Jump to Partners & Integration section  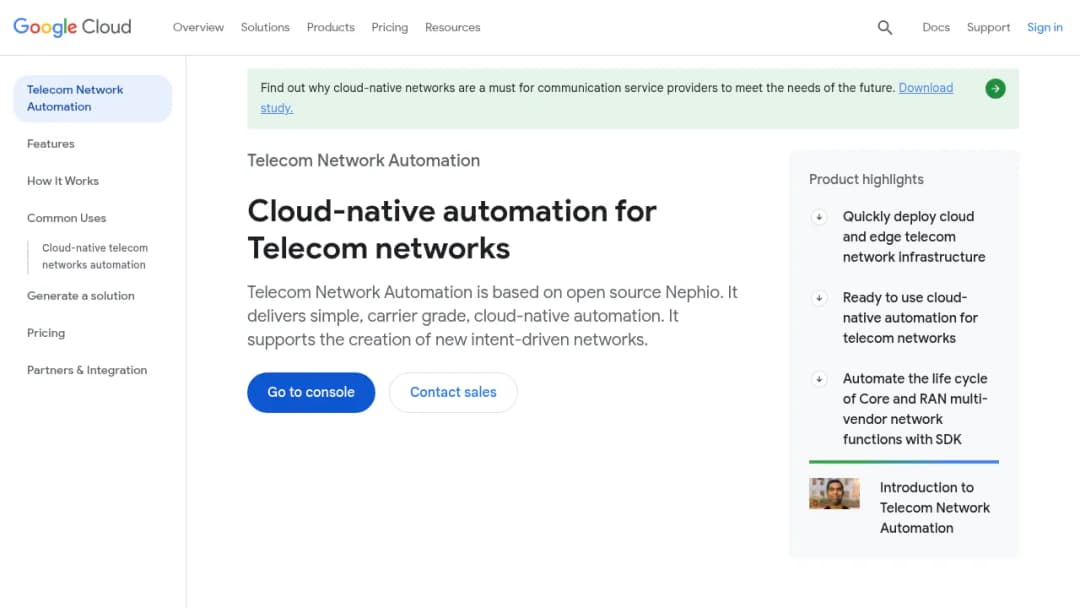click(x=87, y=370)
